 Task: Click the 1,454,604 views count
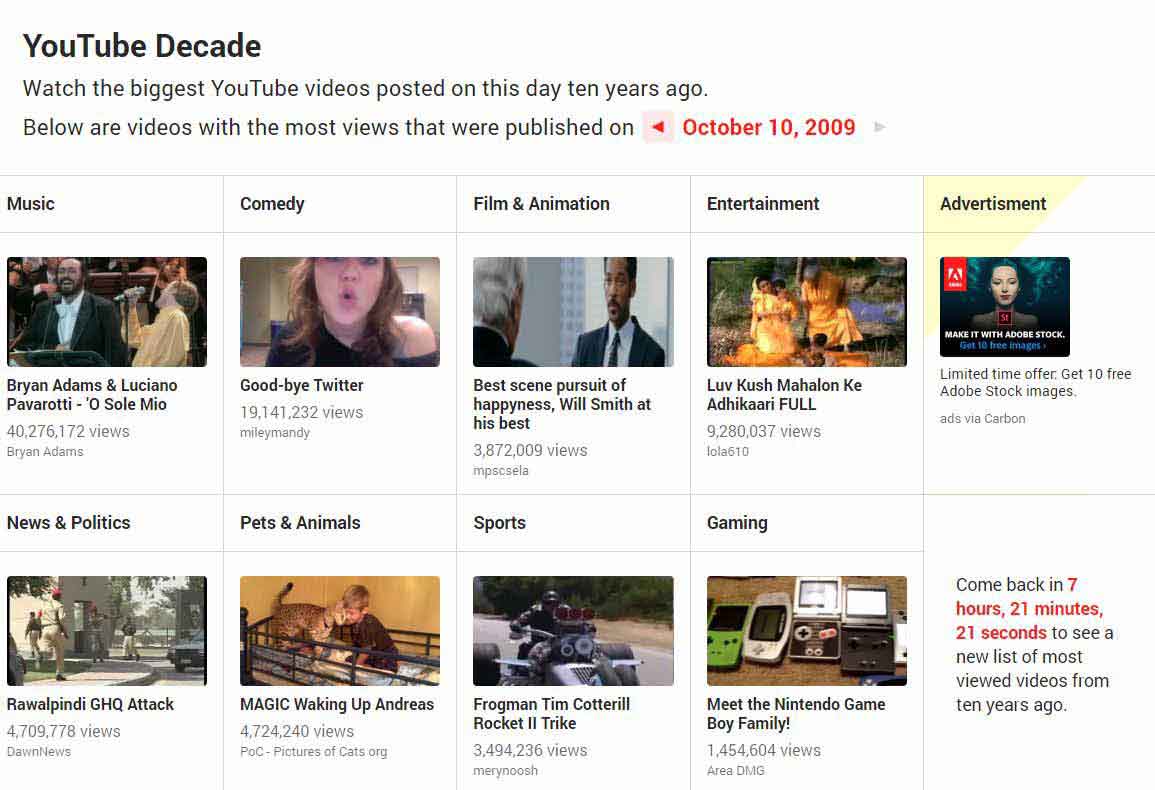point(764,750)
